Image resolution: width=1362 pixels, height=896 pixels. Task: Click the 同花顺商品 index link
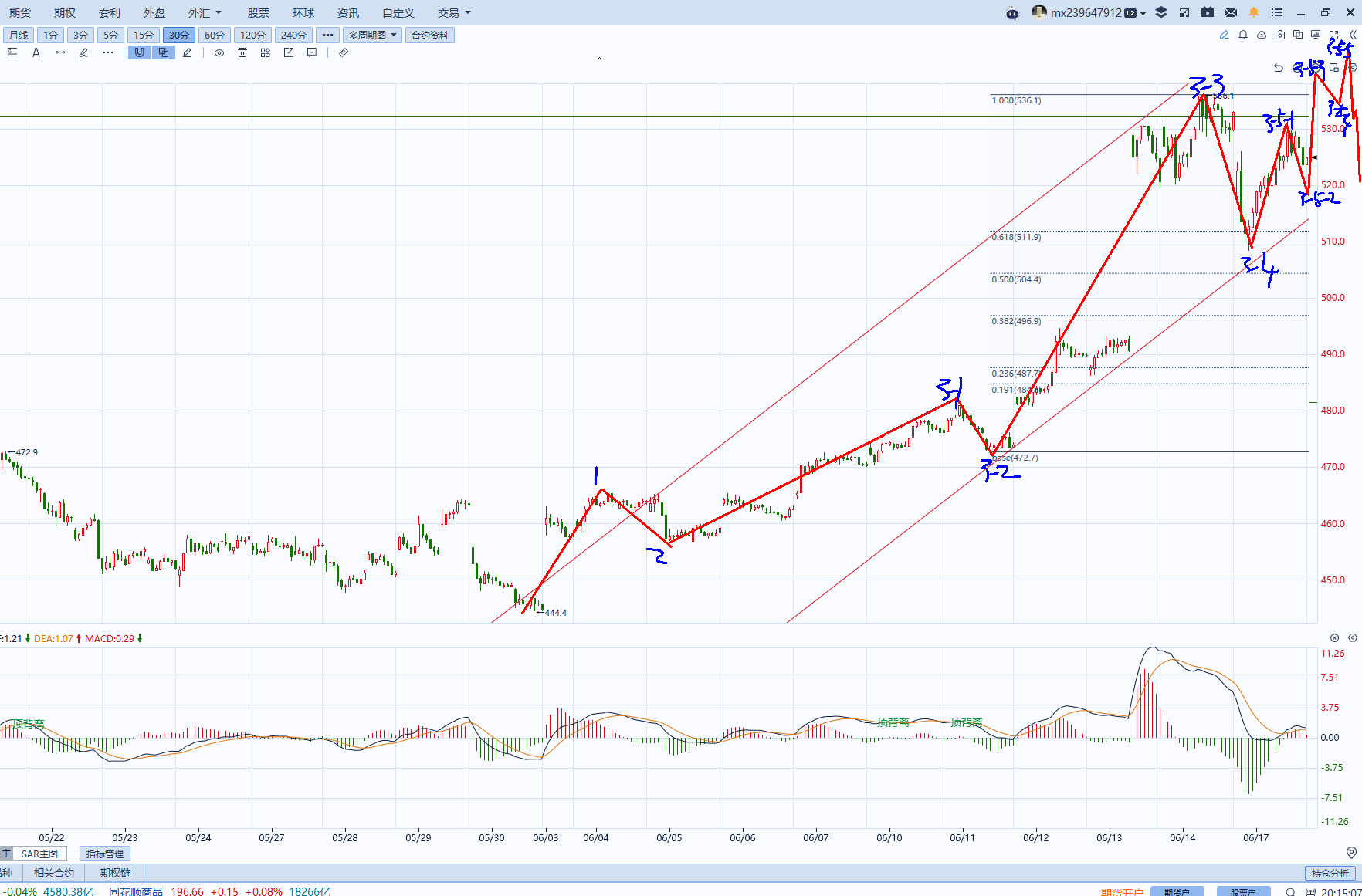pos(136,891)
